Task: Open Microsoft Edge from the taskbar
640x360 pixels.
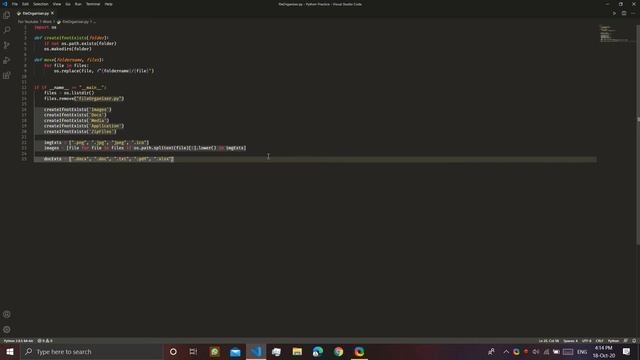Action: 318,351
